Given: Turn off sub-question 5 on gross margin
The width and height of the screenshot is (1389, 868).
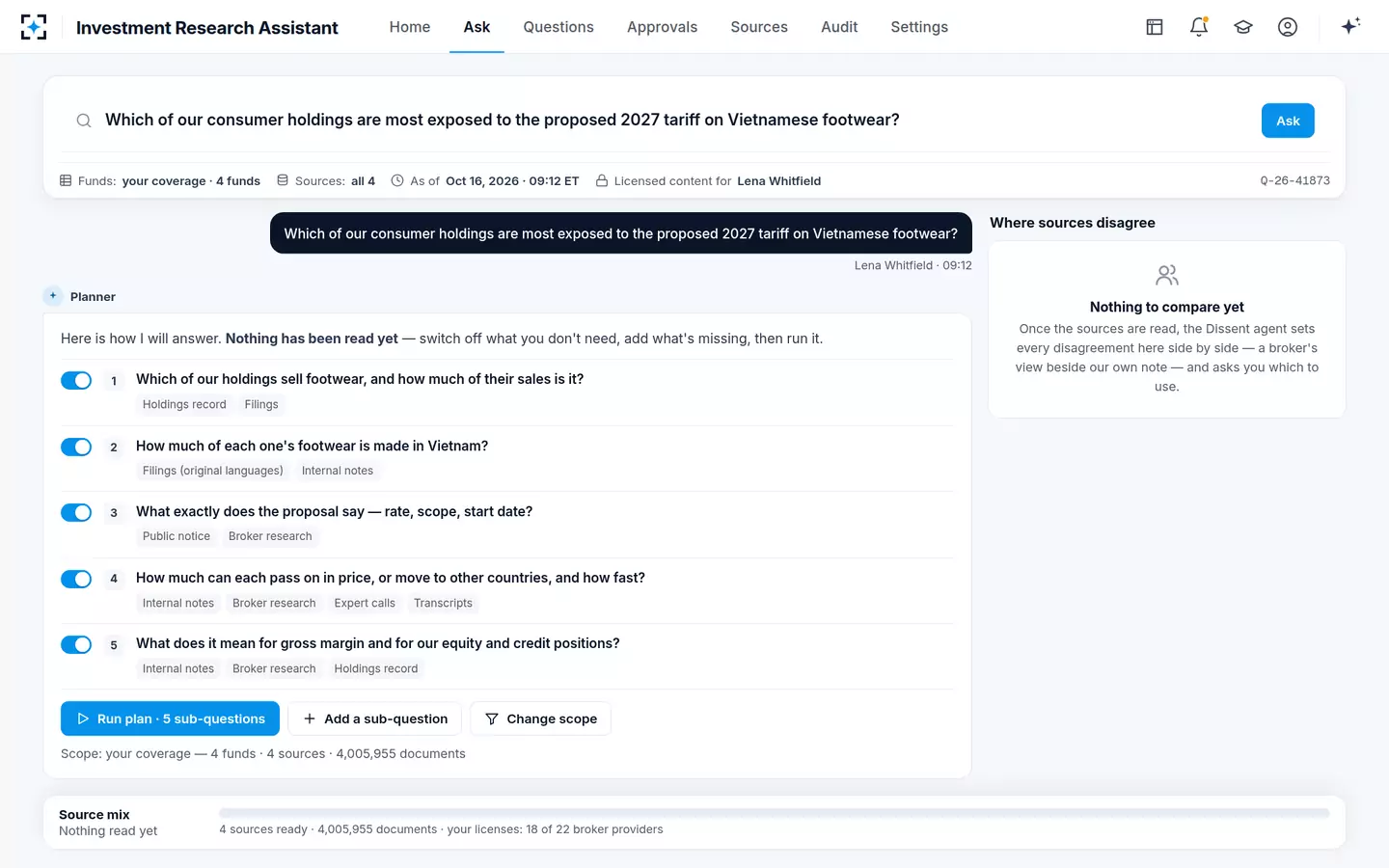Looking at the screenshot, I should click(x=76, y=644).
